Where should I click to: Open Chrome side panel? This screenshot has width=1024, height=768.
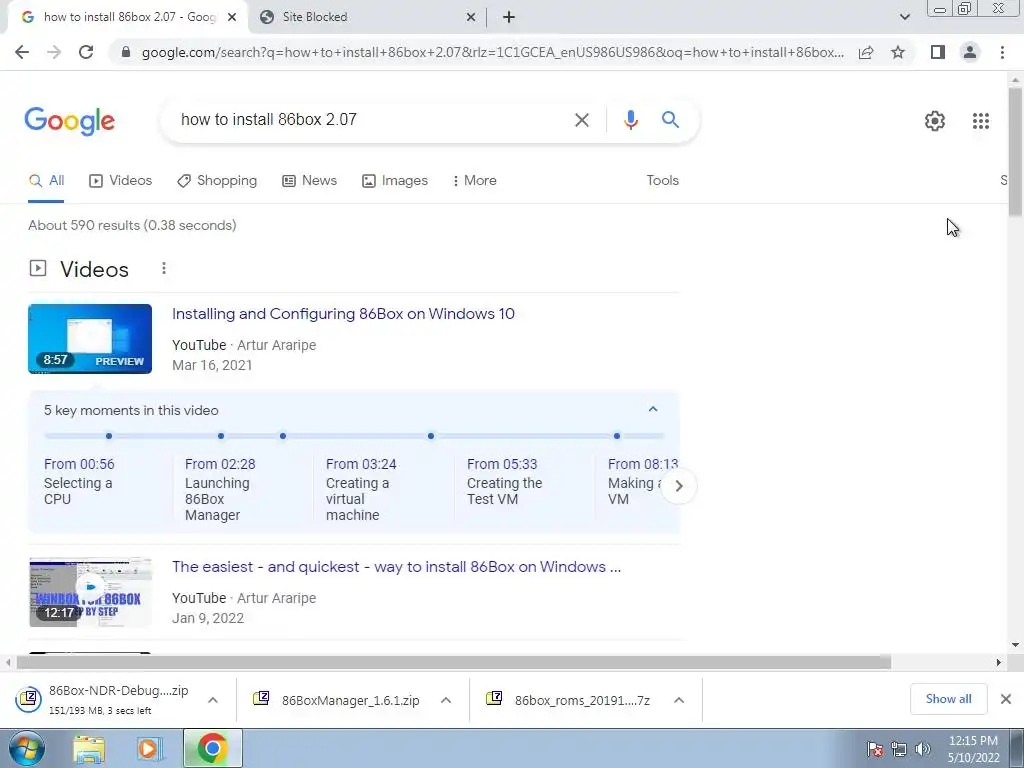(x=938, y=52)
